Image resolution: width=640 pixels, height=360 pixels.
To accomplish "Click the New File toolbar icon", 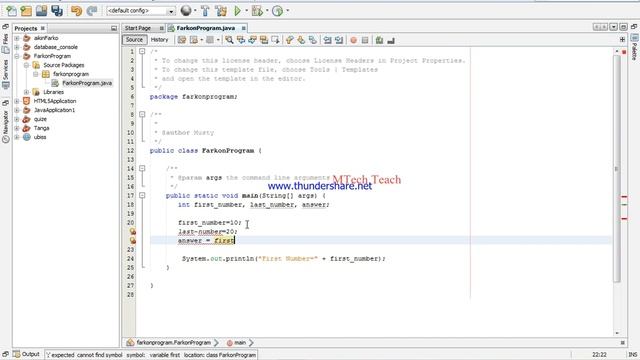I will pos(11,11).
